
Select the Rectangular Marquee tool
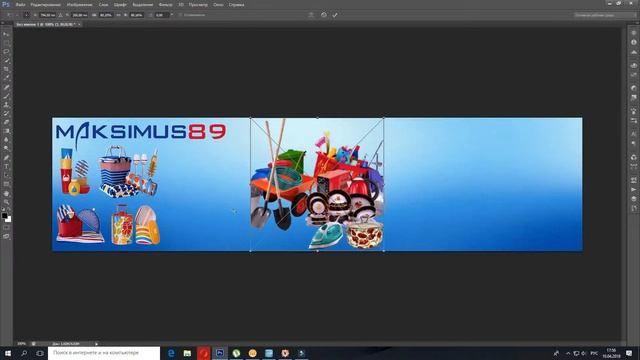pyautogui.click(x=6, y=43)
